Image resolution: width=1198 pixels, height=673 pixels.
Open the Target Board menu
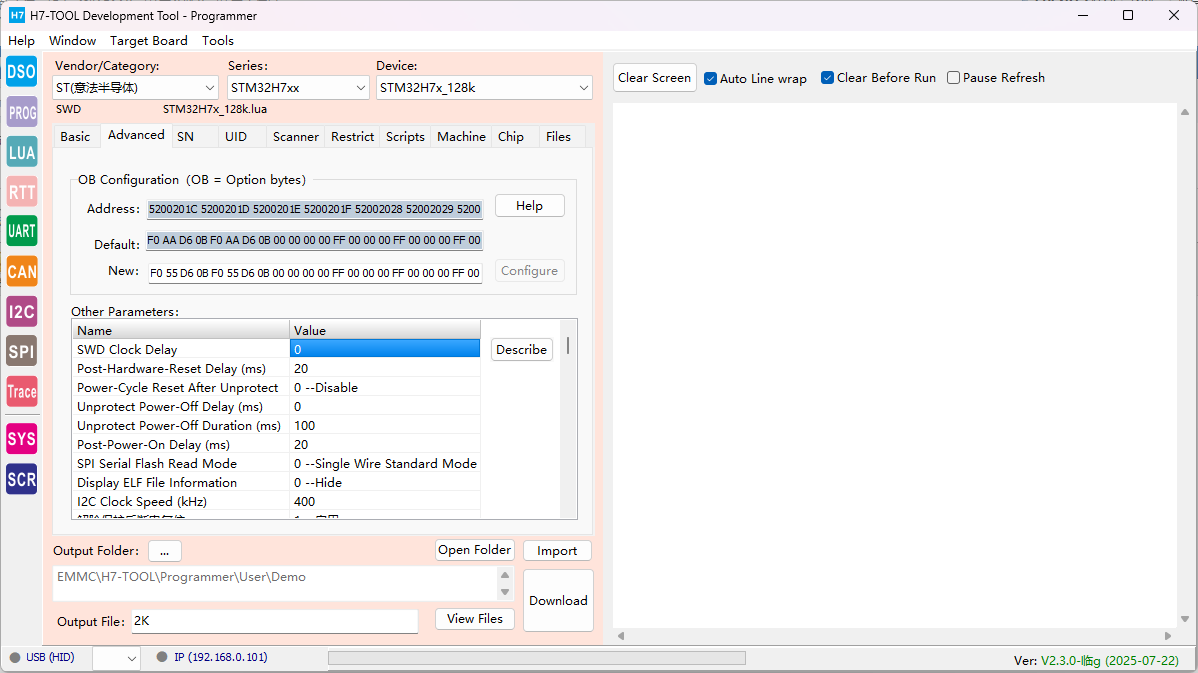click(149, 40)
